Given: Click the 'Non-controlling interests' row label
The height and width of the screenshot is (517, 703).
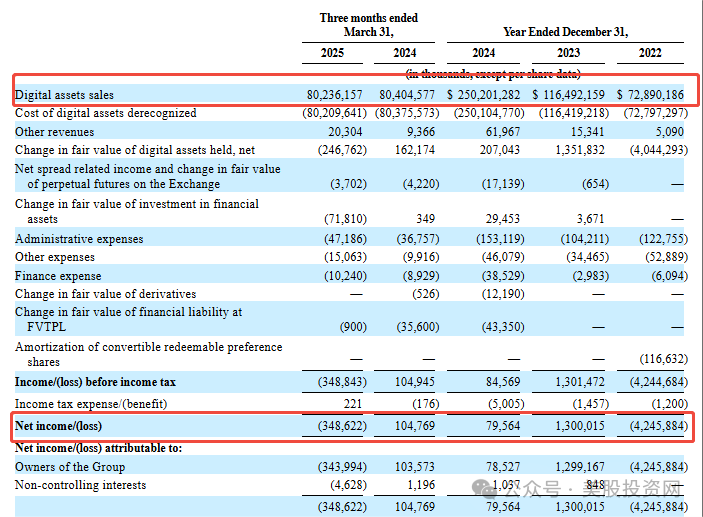Looking at the screenshot, I should click(x=81, y=485).
